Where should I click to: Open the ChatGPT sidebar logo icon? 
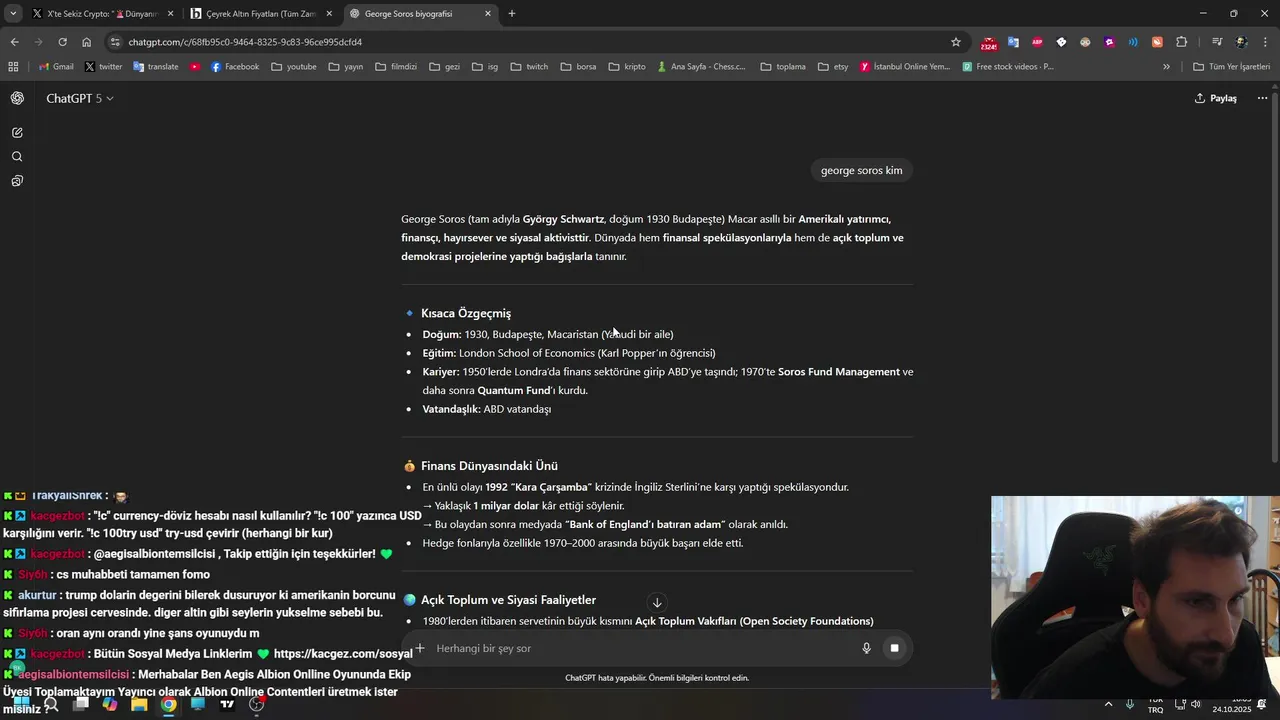(x=17, y=98)
